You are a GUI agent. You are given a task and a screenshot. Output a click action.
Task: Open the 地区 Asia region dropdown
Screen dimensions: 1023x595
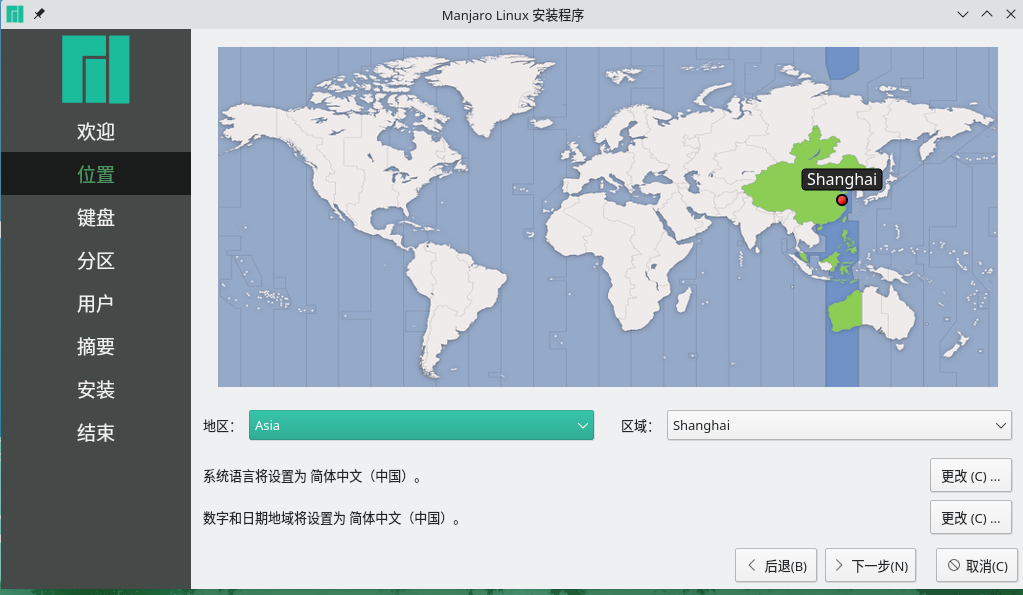(x=421, y=425)
